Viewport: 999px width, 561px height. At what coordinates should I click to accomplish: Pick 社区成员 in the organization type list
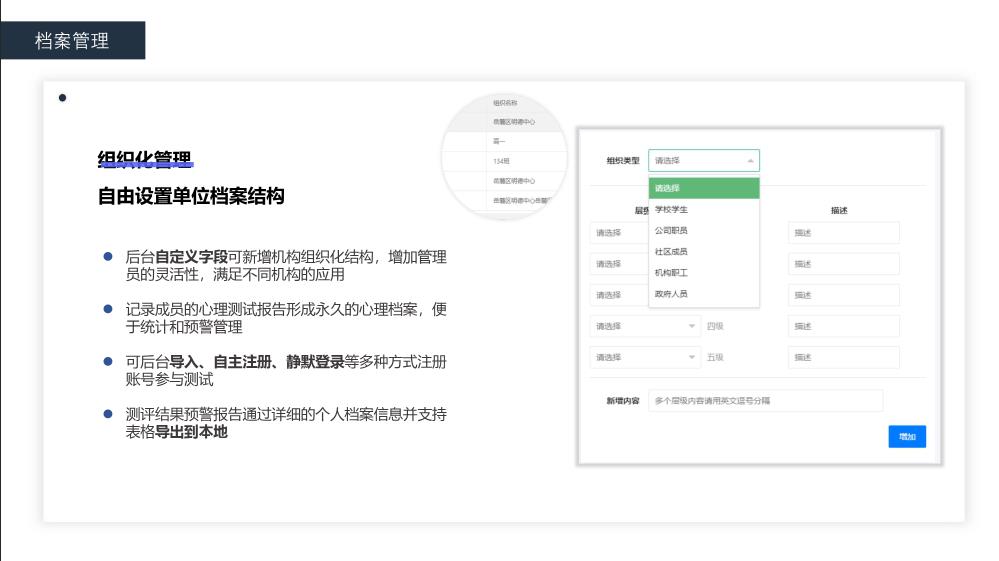pyautogui.click(x=703, y=252)
